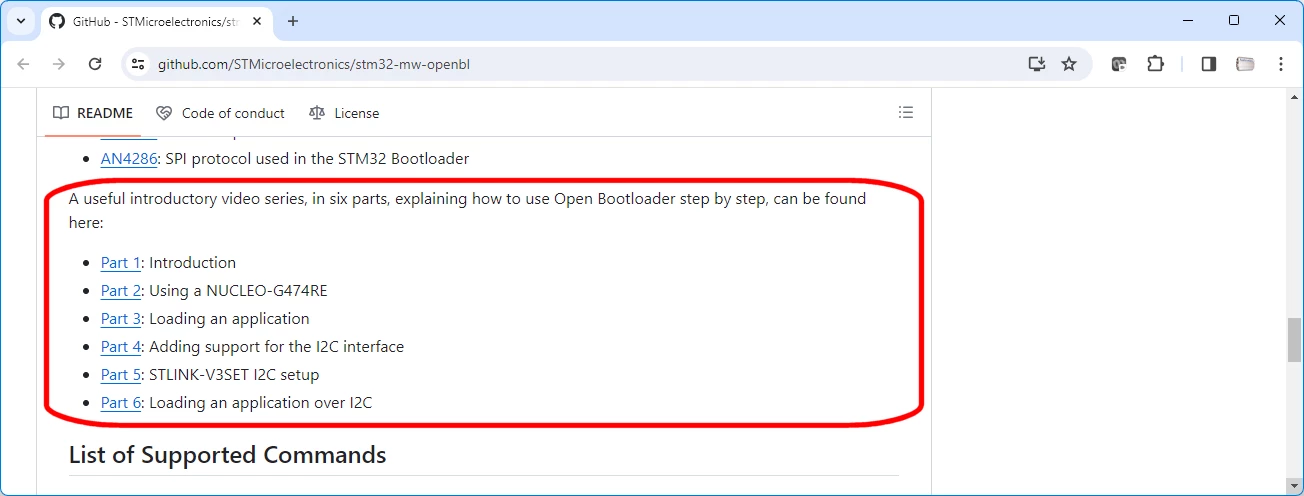The height and width of the screenshot is (496, 1304).
Task: Switch to the README tab
Action: (x=93, y=113)
